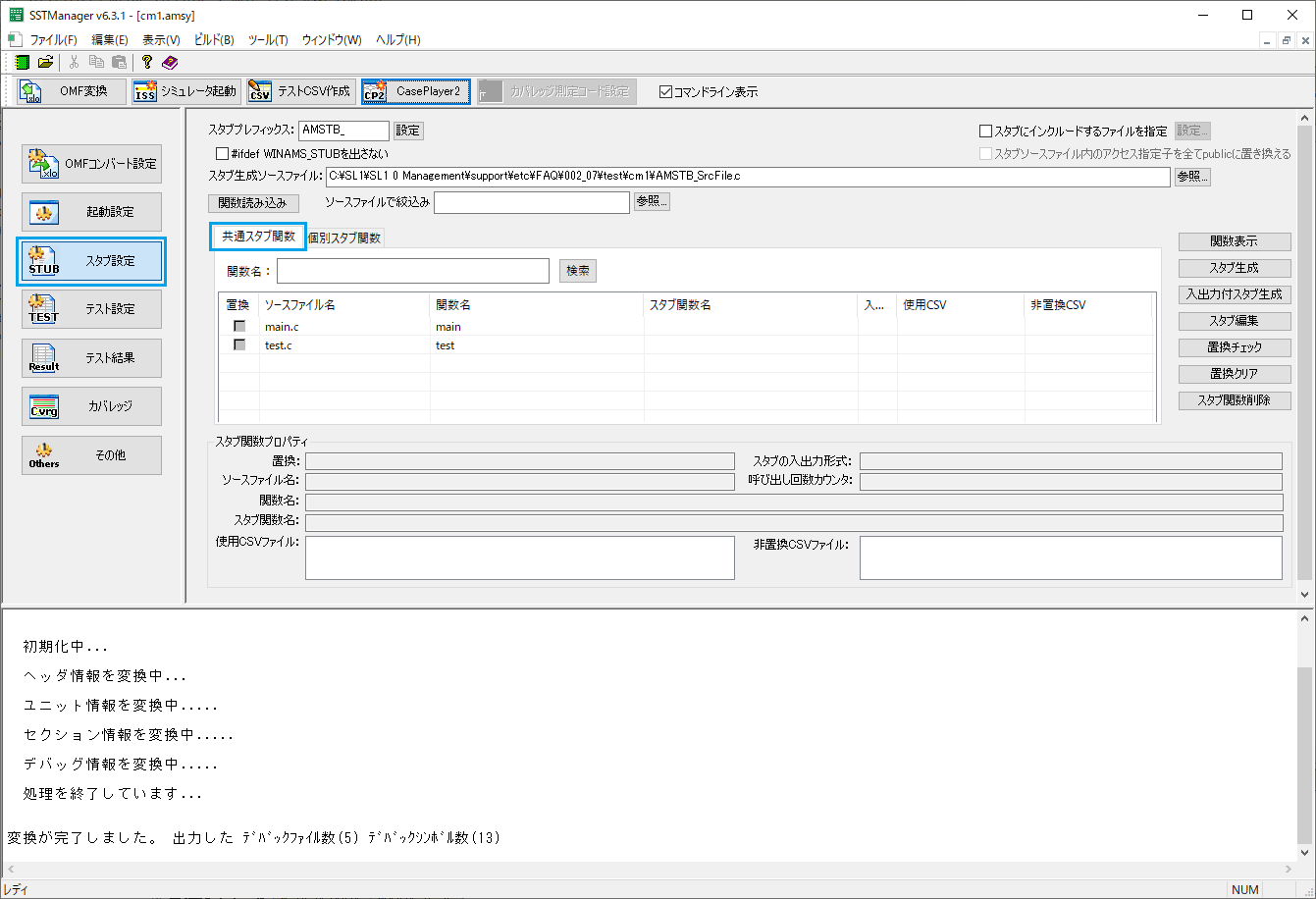Open the ビルド(B) menu
1316x899 pixels.
[212, 40]
